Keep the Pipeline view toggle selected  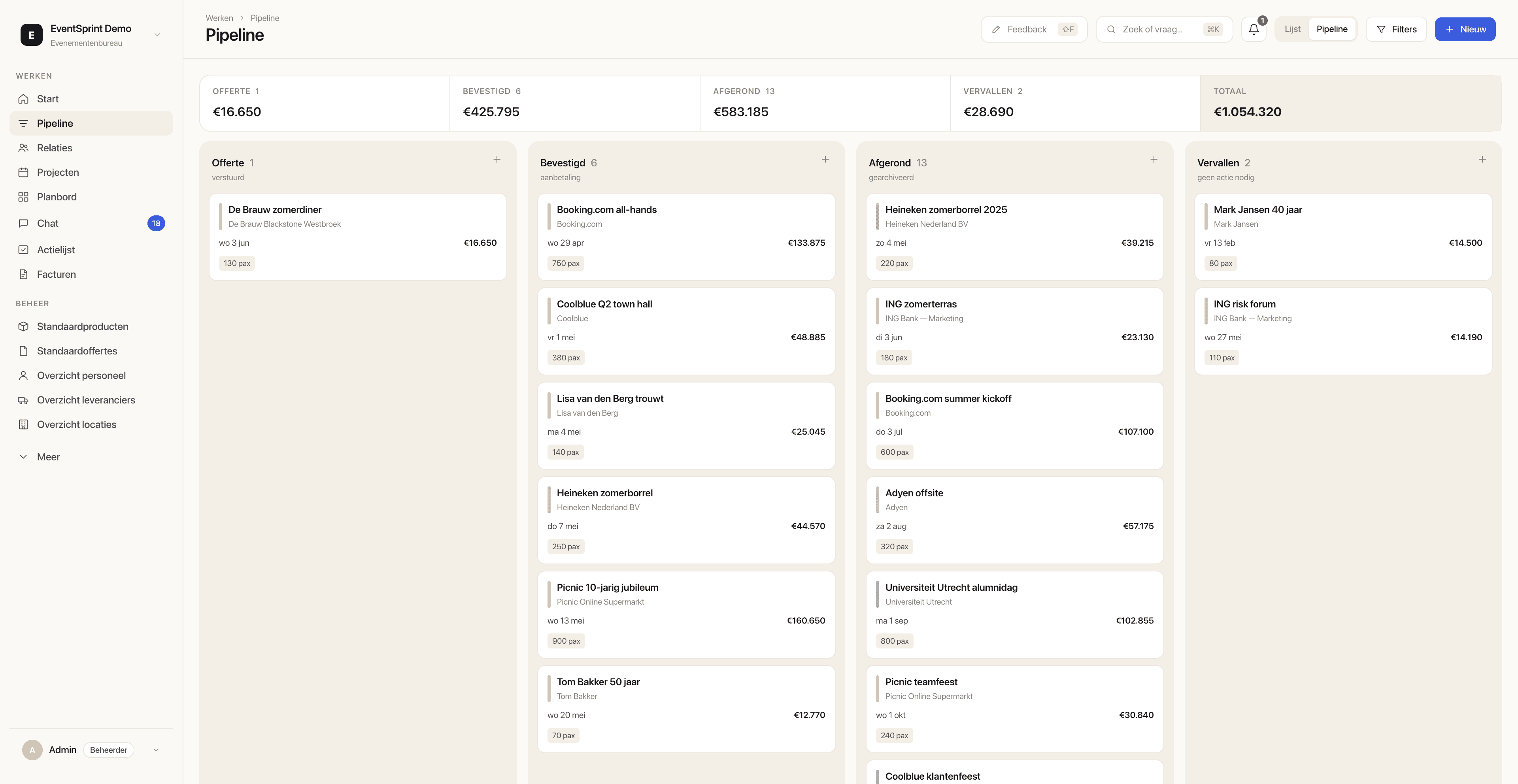[x=1332, y=29]
